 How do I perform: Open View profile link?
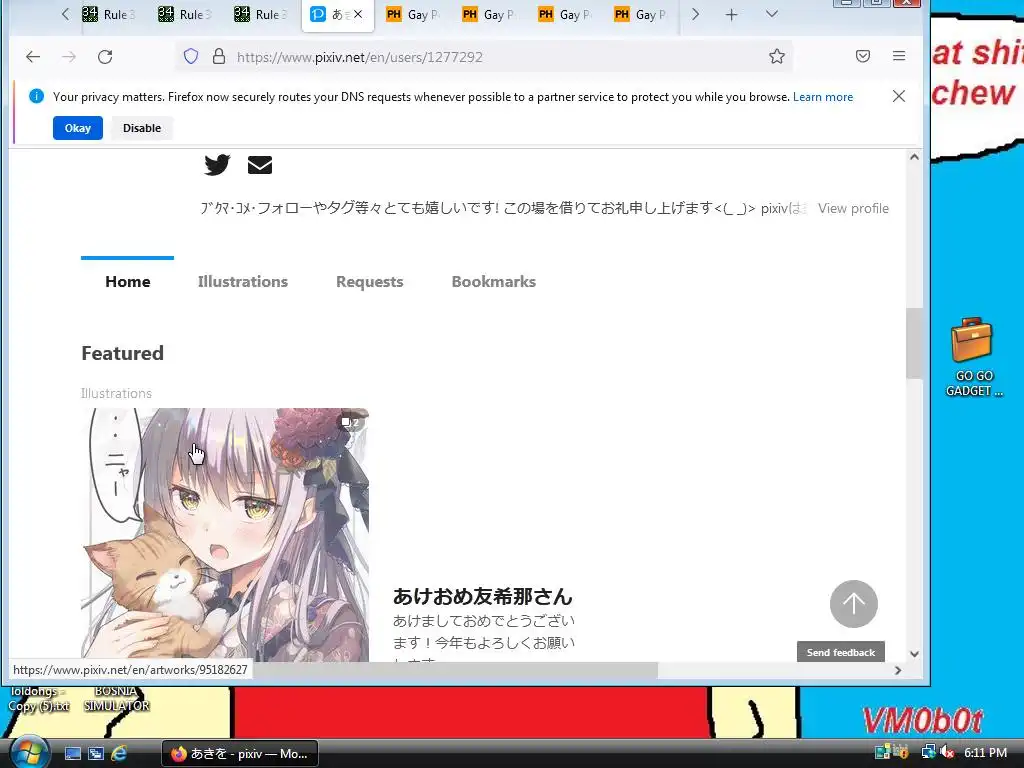pos(853,208)
